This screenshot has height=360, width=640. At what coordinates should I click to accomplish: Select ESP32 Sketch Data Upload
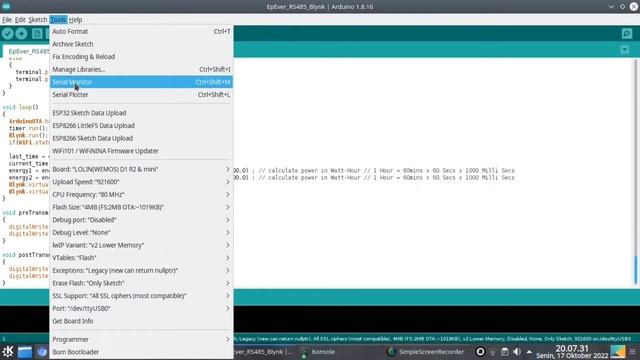(141, 113)
